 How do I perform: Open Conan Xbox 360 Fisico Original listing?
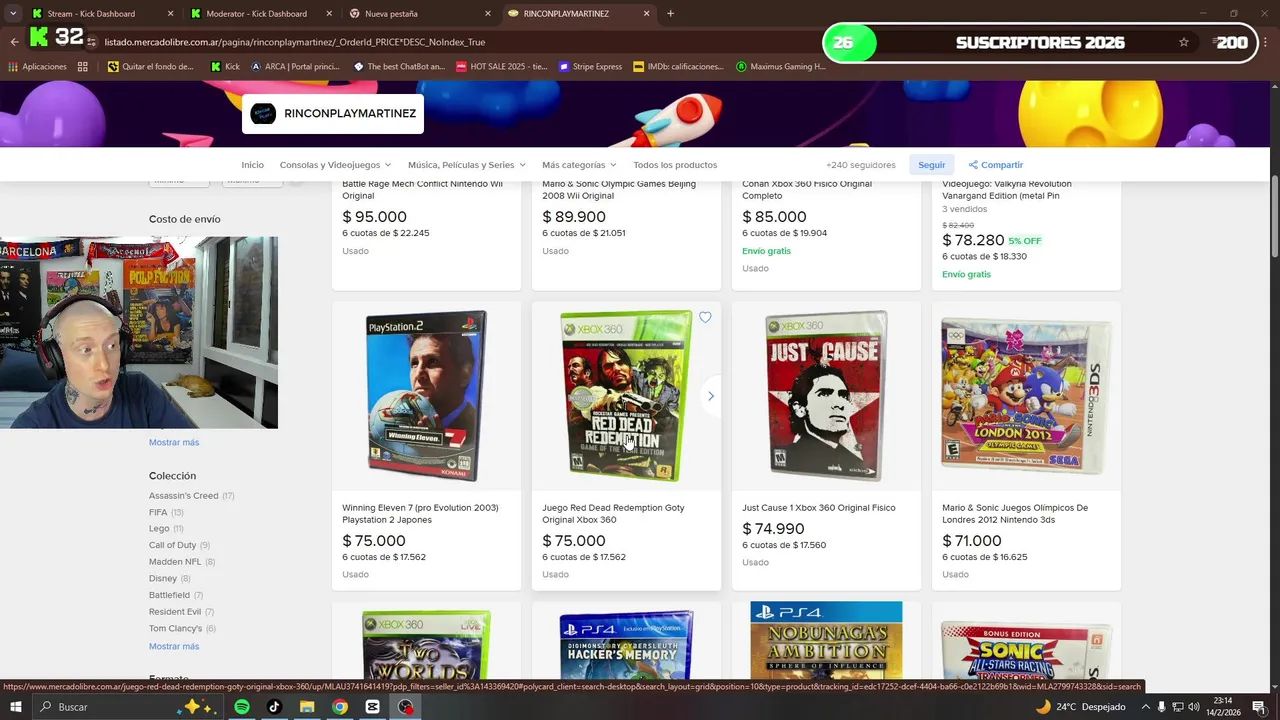click(807, 189)
